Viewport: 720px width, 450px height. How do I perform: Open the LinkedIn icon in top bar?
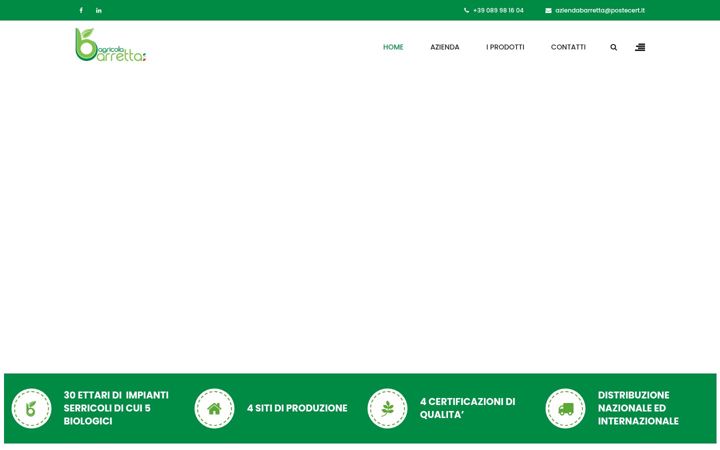tap(99, 10)
